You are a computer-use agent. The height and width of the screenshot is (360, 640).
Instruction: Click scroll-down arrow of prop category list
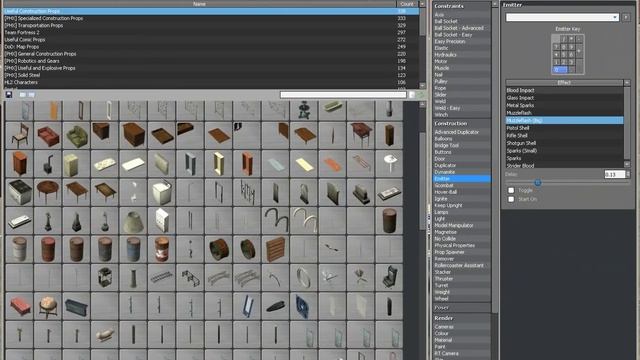coord(422,86)
